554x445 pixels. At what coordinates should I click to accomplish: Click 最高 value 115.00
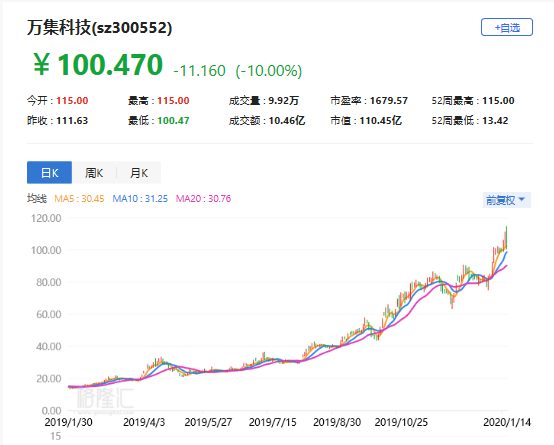[x=173, y=101]
